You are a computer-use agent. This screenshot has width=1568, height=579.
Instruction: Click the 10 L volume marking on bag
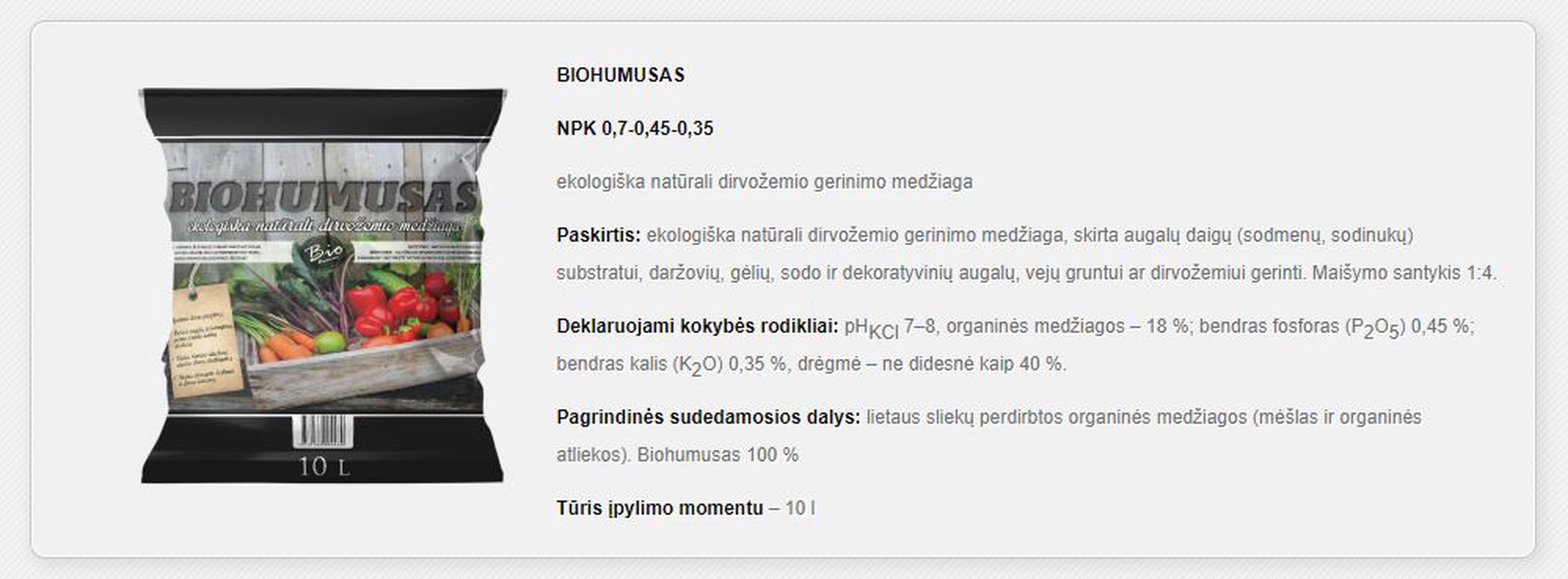pyautogui.click(x=323, y=467)
